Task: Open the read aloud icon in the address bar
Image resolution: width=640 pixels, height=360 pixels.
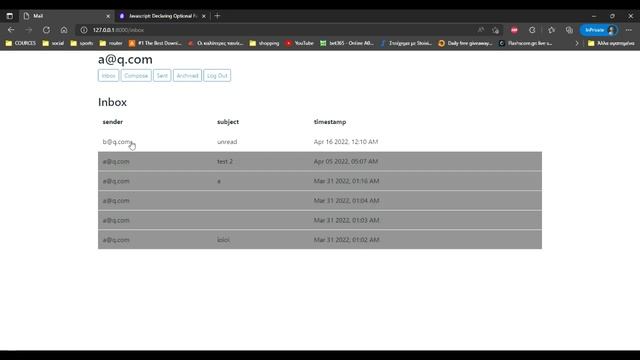Action: pyautogui.click(x=481, y=30)
